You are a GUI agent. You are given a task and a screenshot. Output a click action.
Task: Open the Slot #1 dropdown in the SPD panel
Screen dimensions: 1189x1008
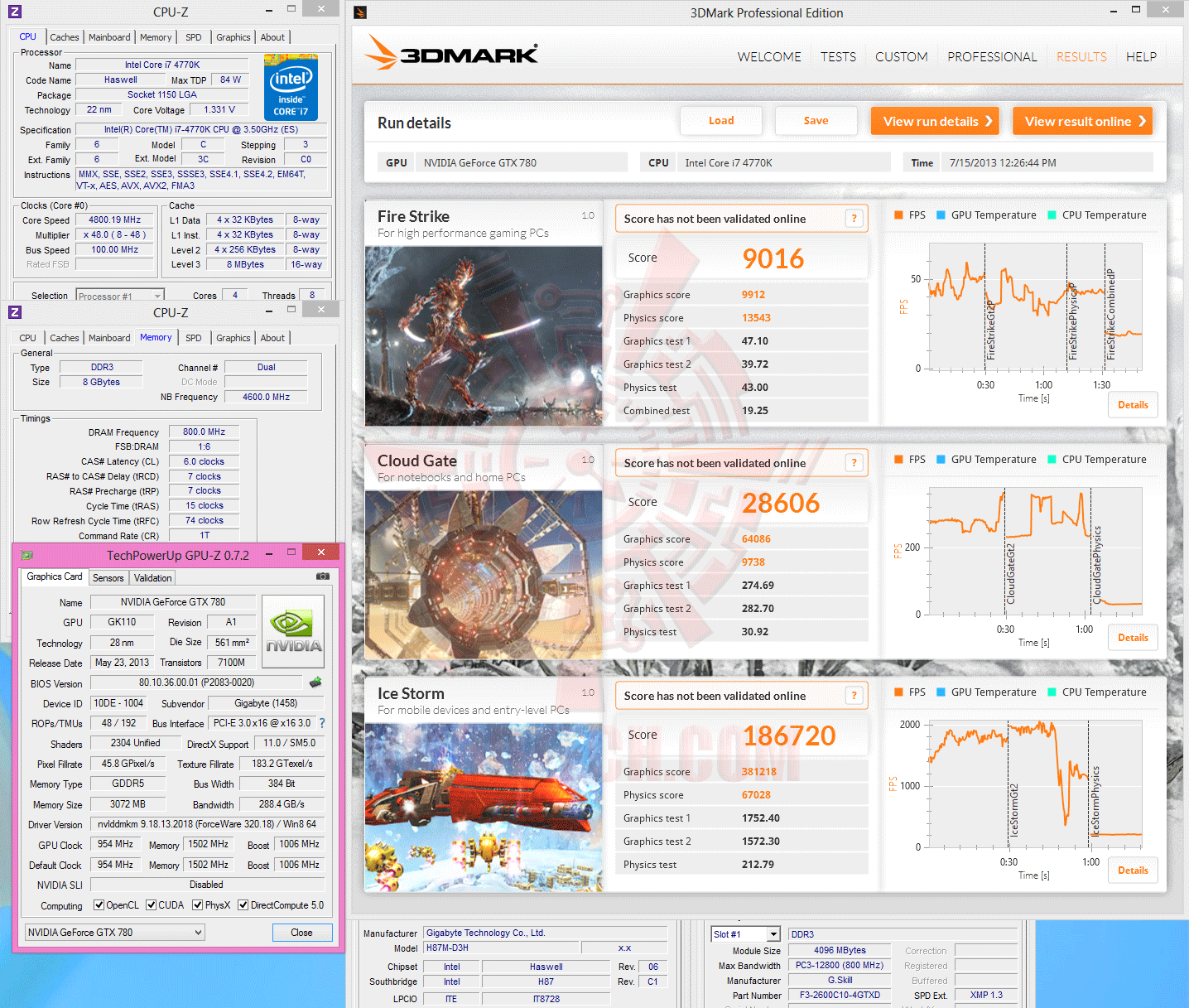coord(745,934)
